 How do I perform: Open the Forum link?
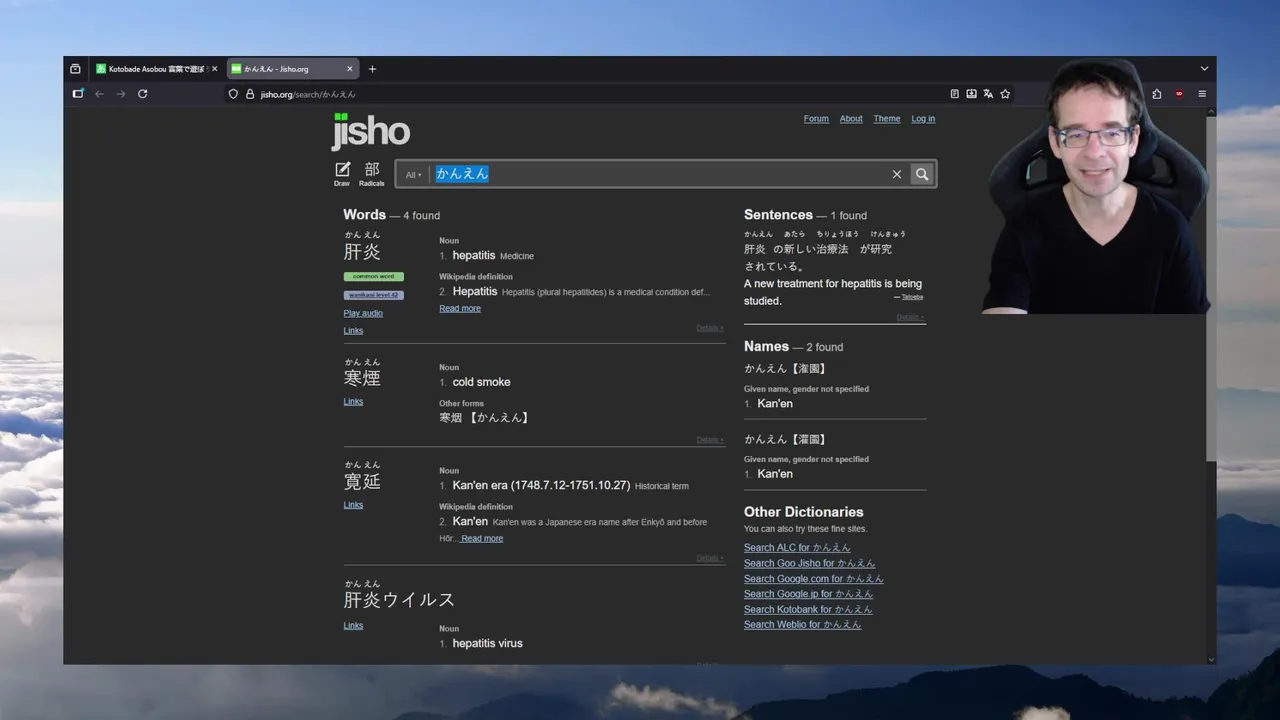coord(816,119)
